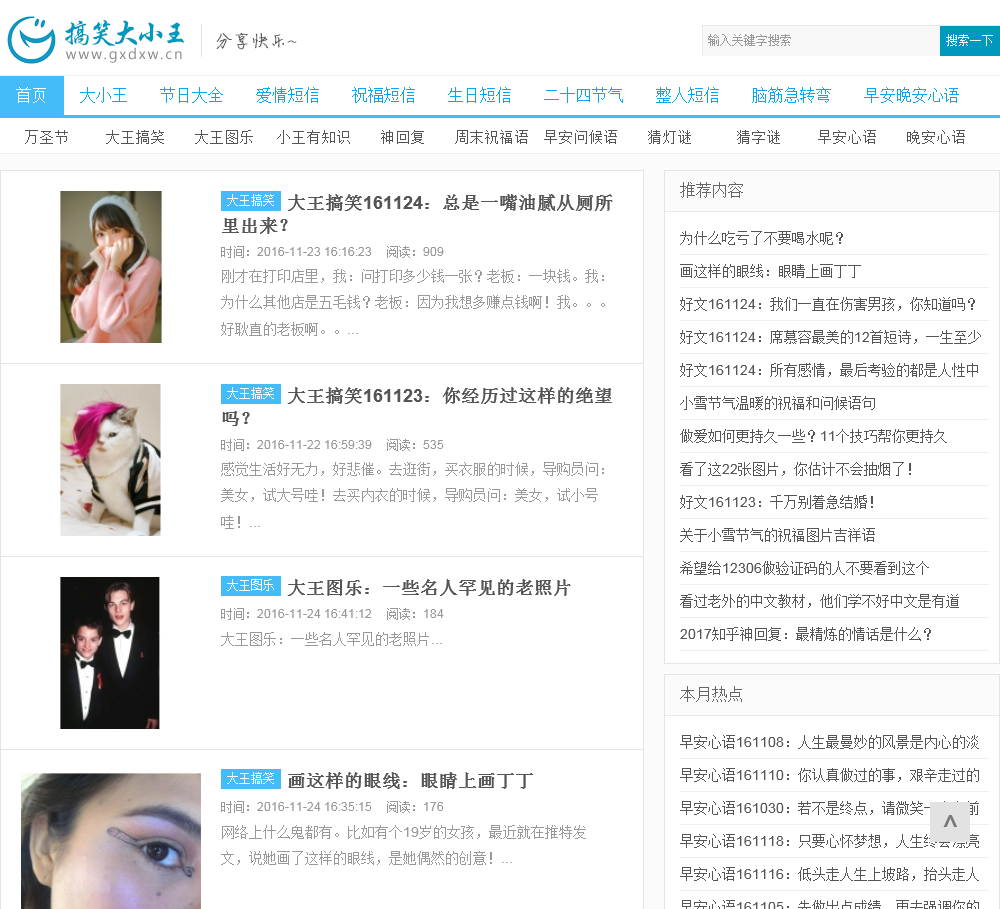The height and width of the screenshot is (909, 1000).
Task: Open 早安晚安心语 menu item
Action: pos(911,96)
